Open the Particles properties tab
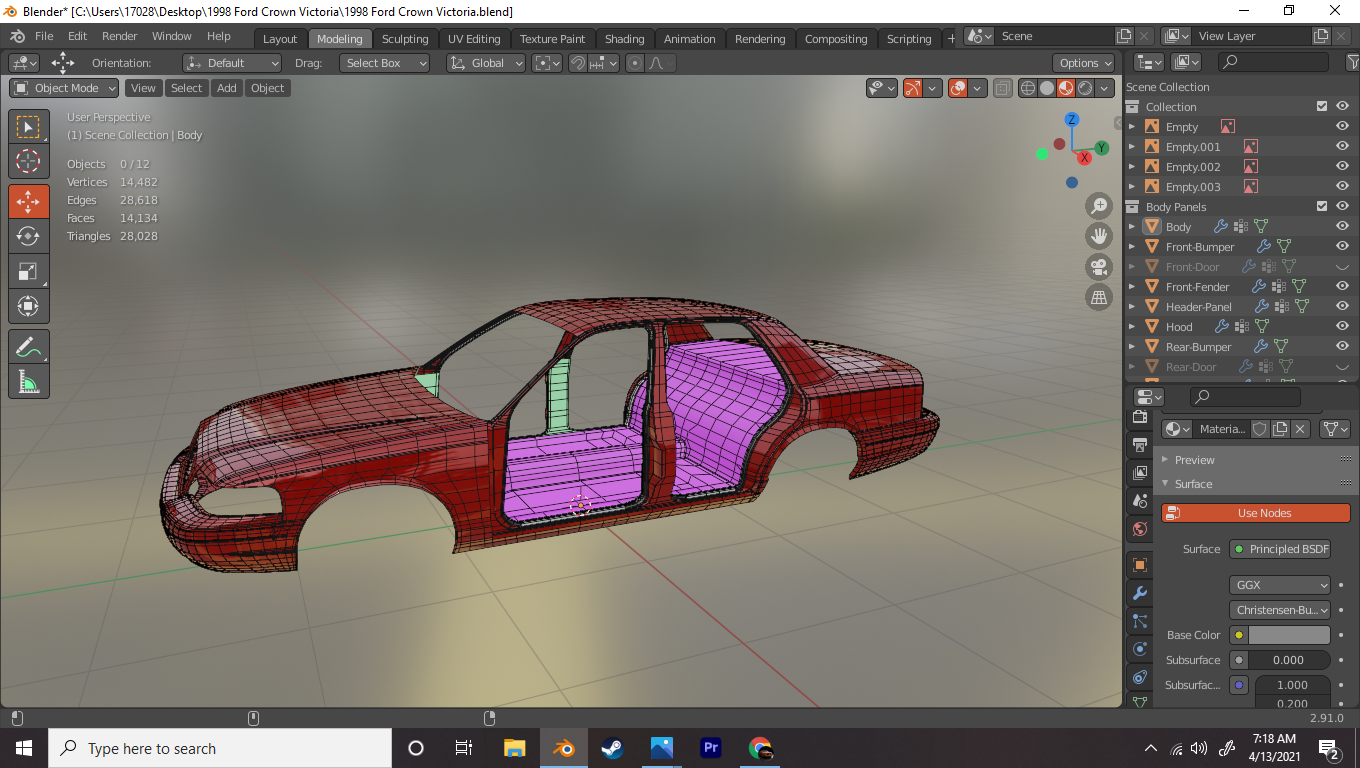Image resolution: width=1360 pixels, height=768 pixels. (x=1139, y=621)
